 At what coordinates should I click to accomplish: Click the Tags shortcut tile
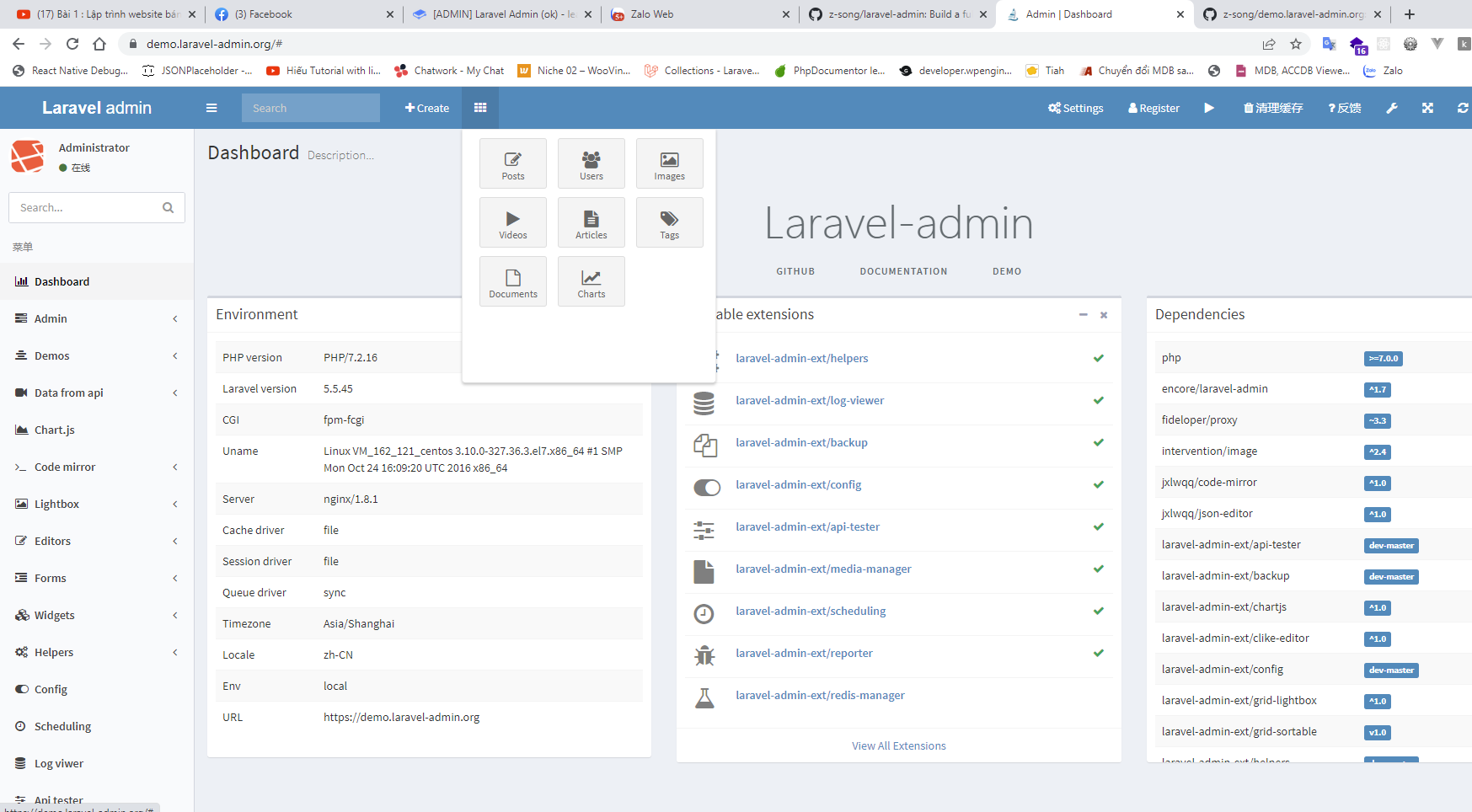tap(669, 222)
